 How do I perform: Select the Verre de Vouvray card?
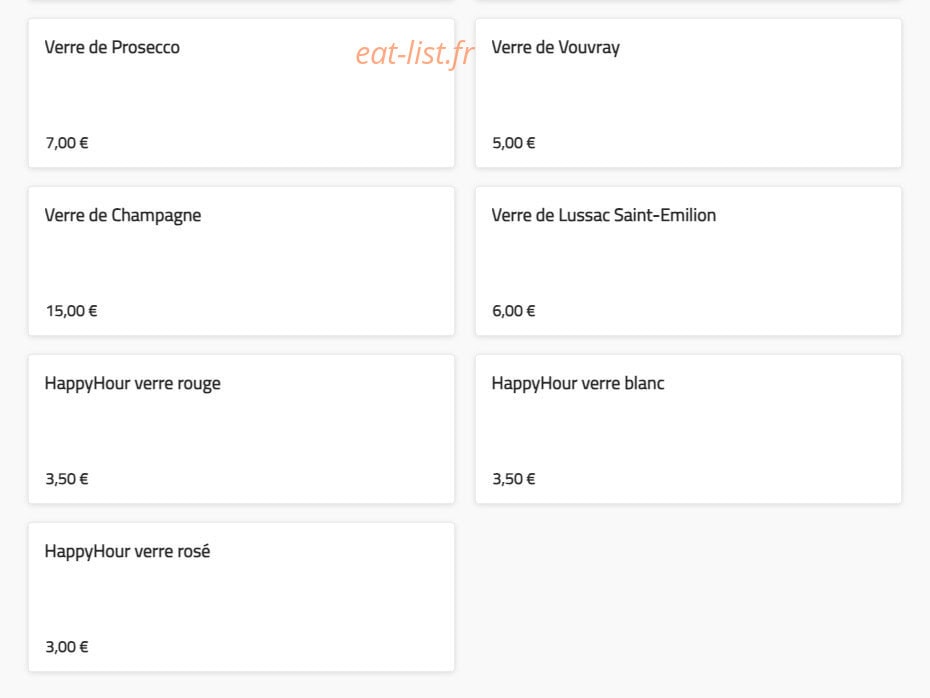point(688,93)
